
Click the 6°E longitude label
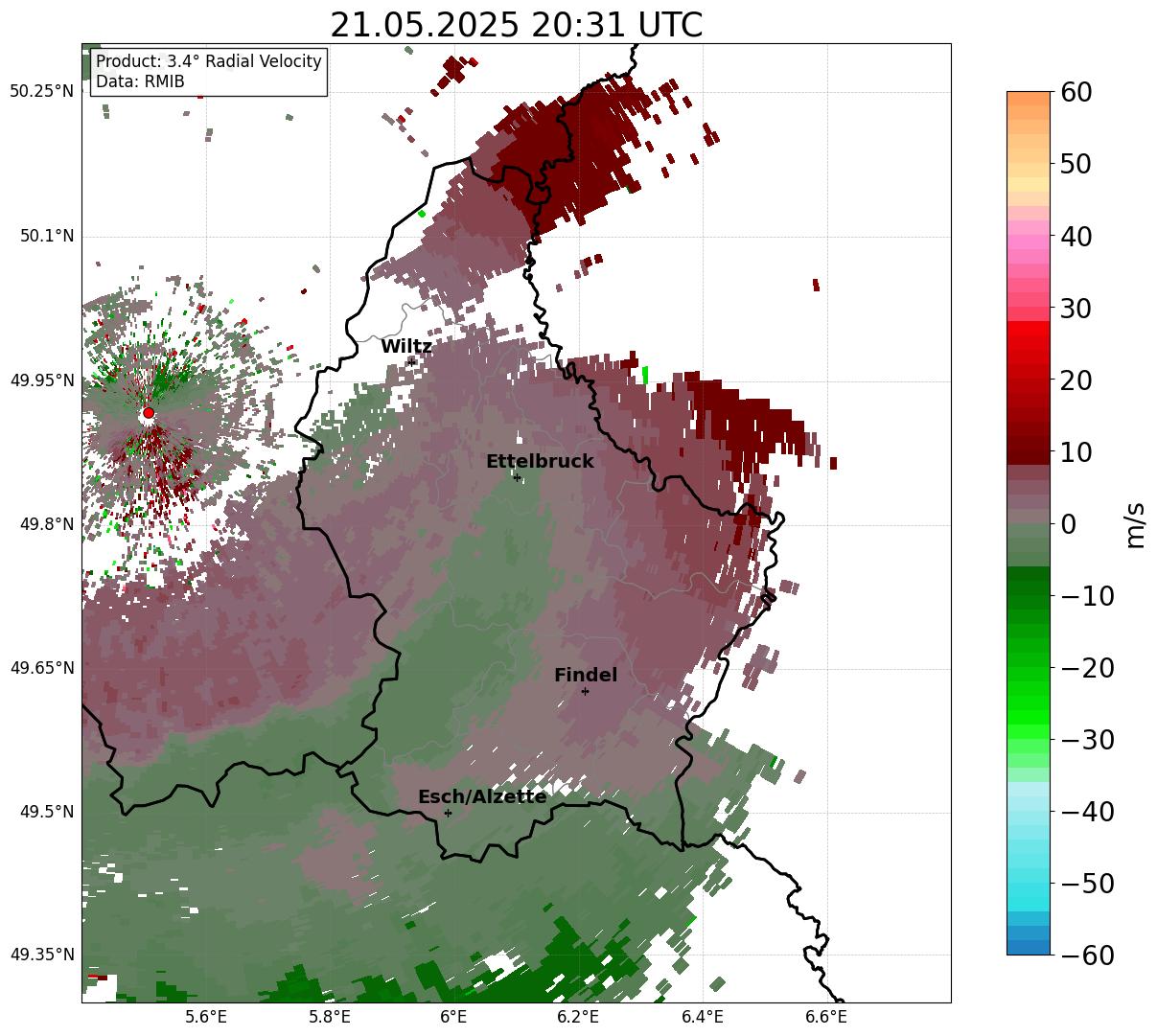(x=454, y=1016)
